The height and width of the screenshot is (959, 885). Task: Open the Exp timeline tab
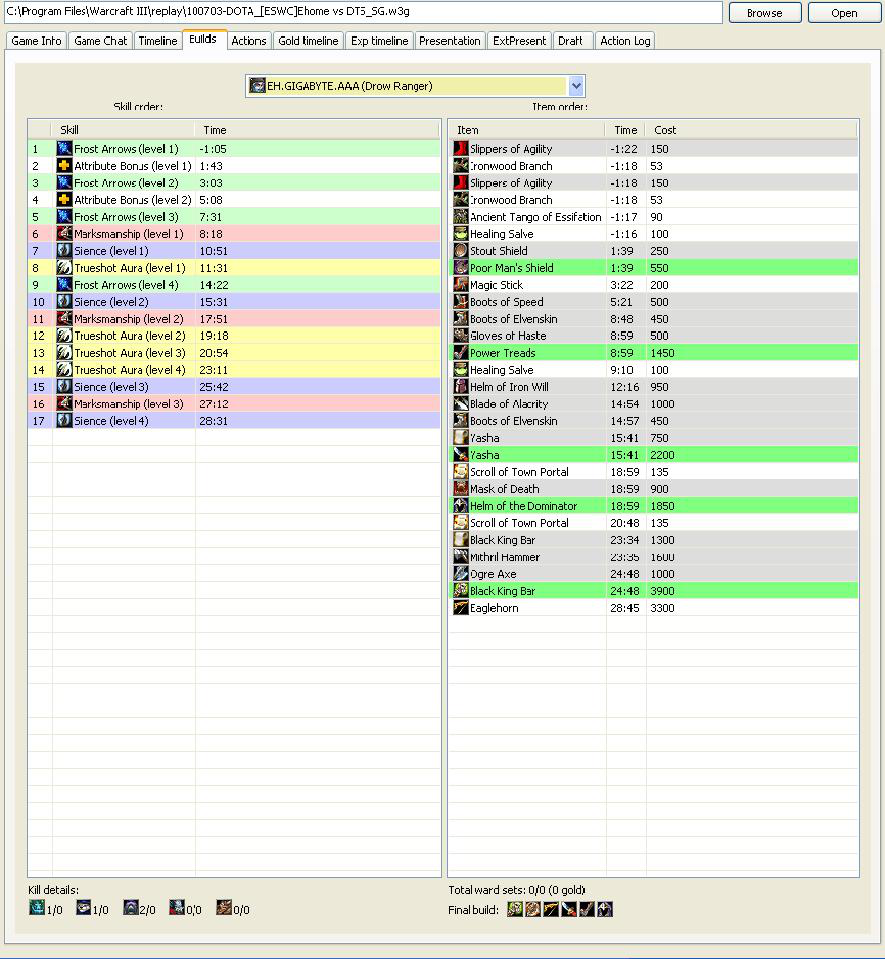tap(379, 41)
